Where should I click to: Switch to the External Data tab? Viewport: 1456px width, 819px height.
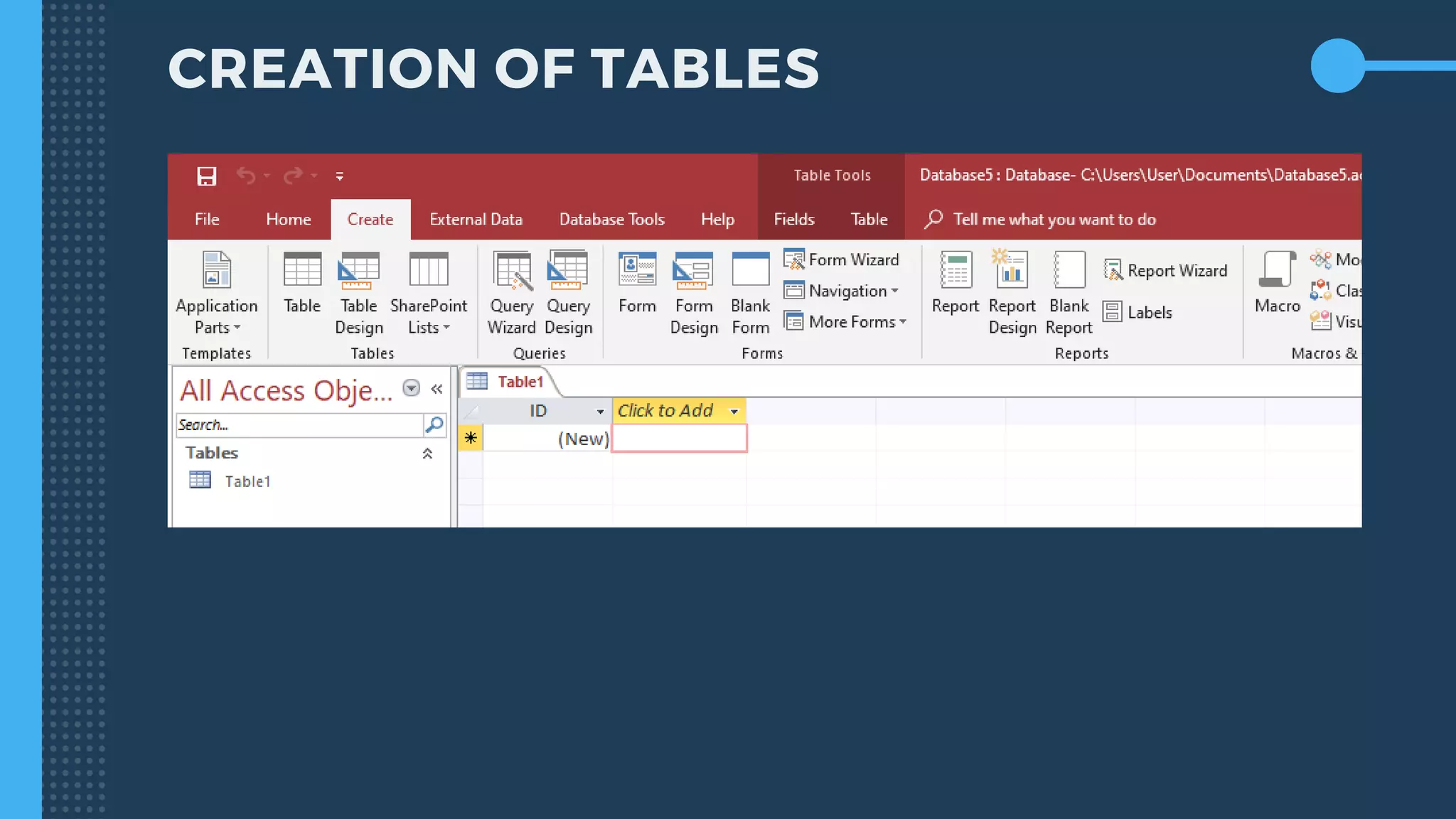point(476,220)
